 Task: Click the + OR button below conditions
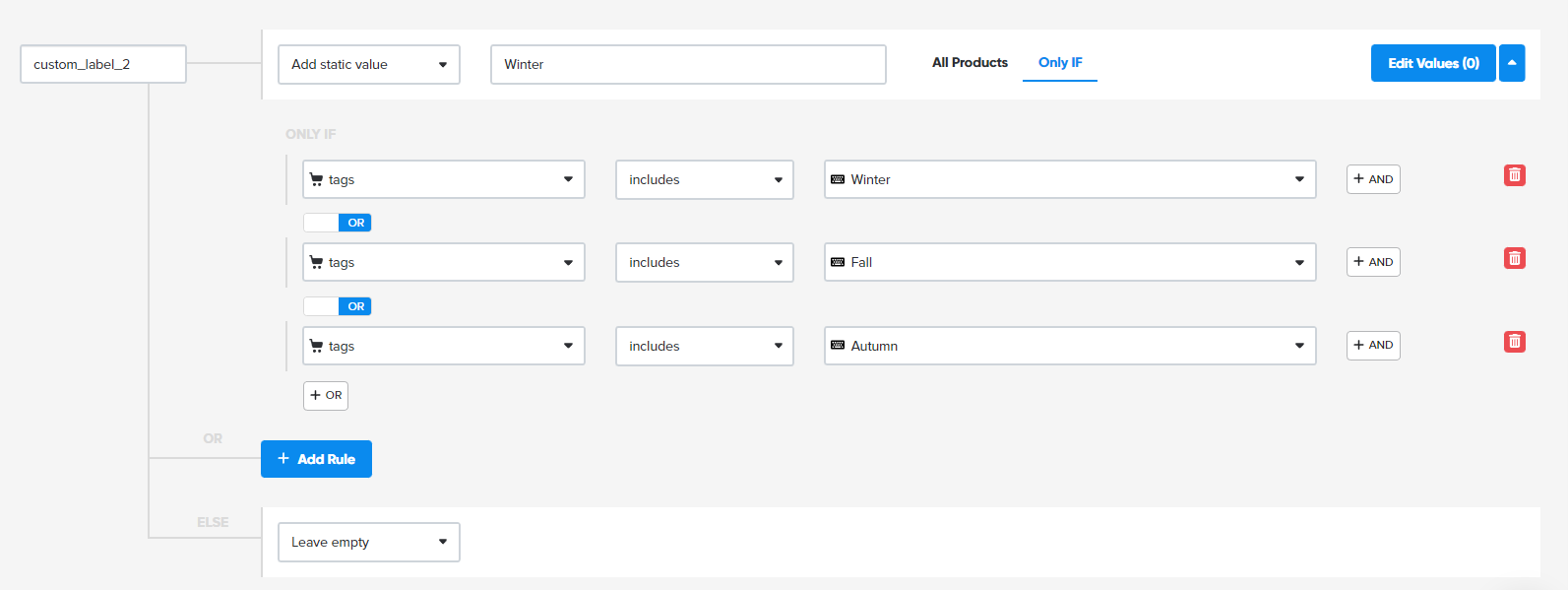[326, 396]
